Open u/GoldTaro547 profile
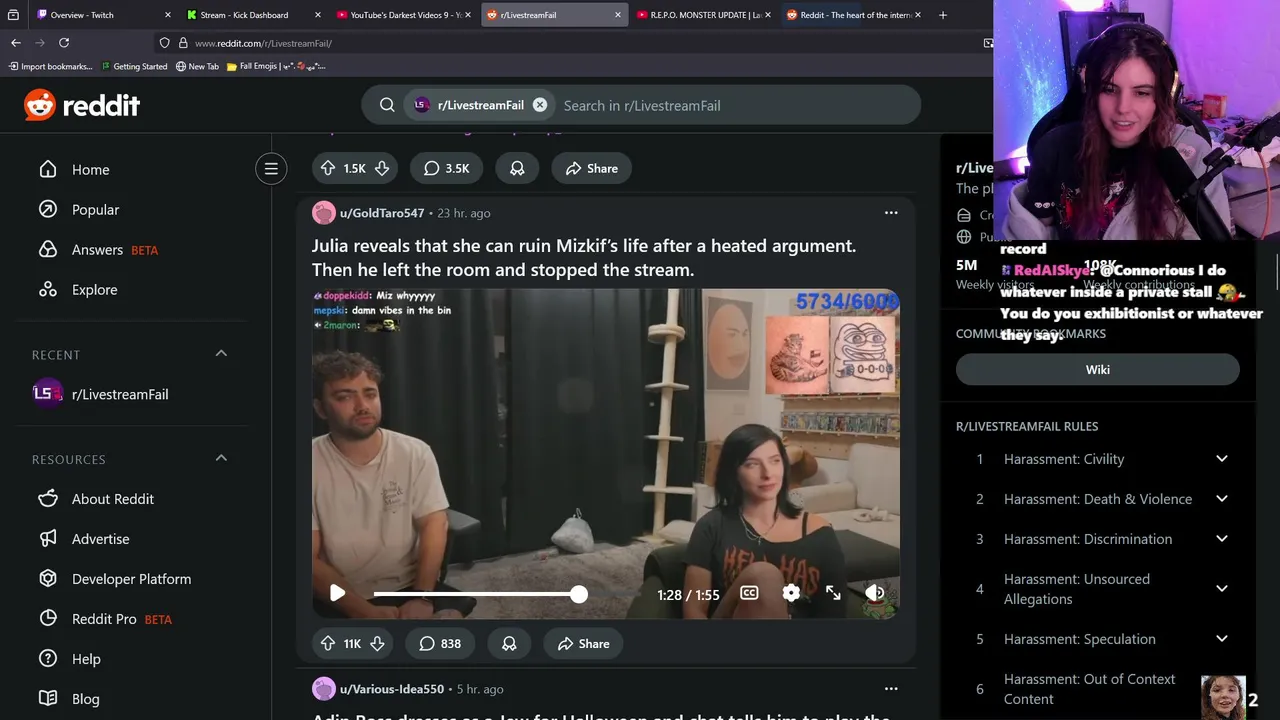Image resolution: width=1280 pixels, height=720 pixels. point(382,213)
